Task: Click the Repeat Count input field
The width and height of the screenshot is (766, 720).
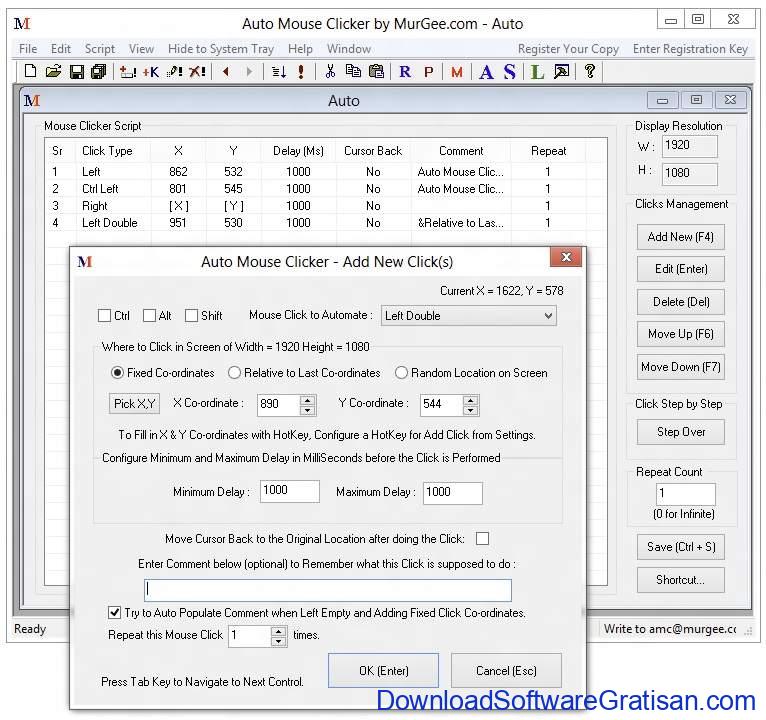Action: [686, 494]
